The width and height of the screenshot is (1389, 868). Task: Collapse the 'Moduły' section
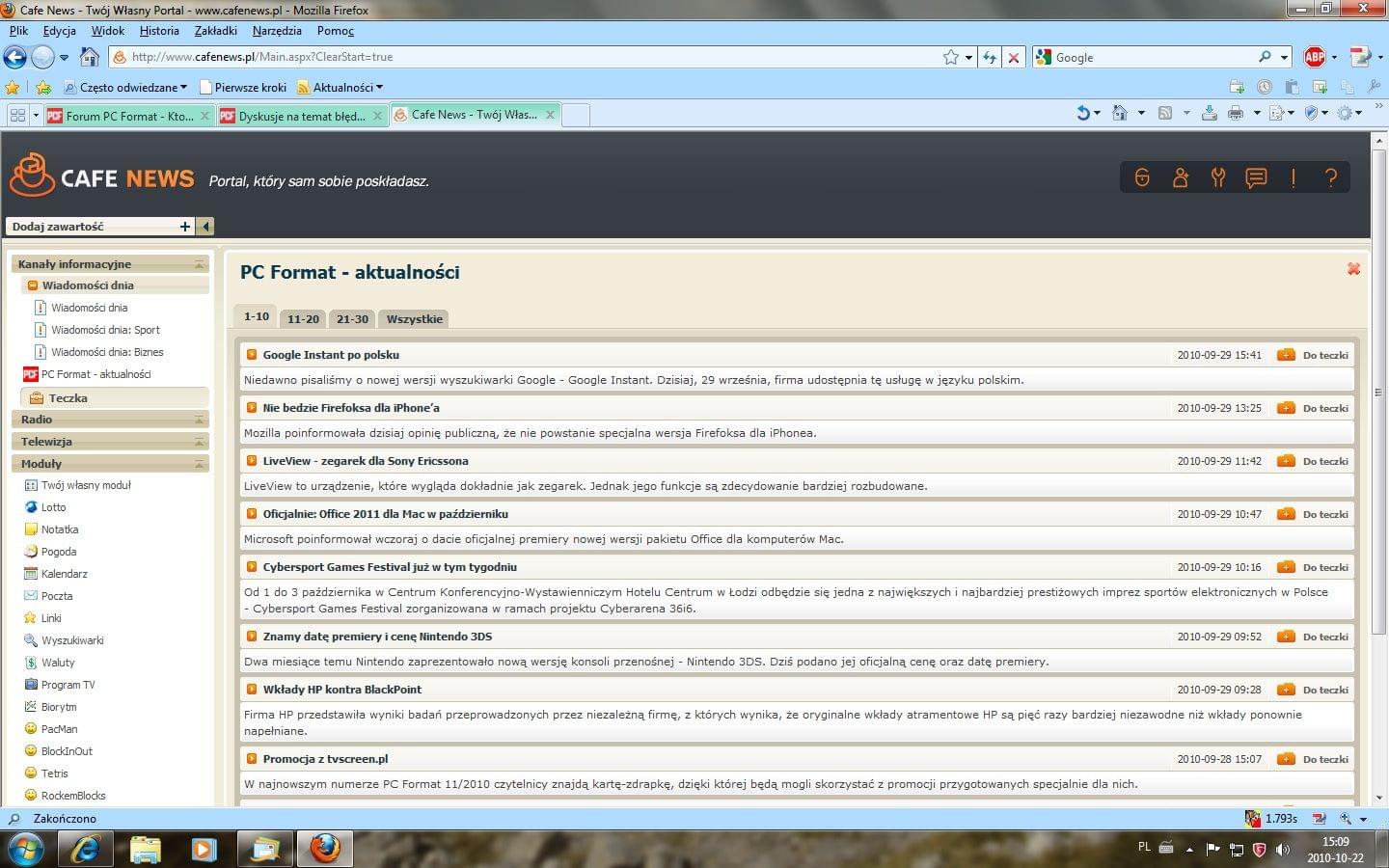click(x=200, y=464)
